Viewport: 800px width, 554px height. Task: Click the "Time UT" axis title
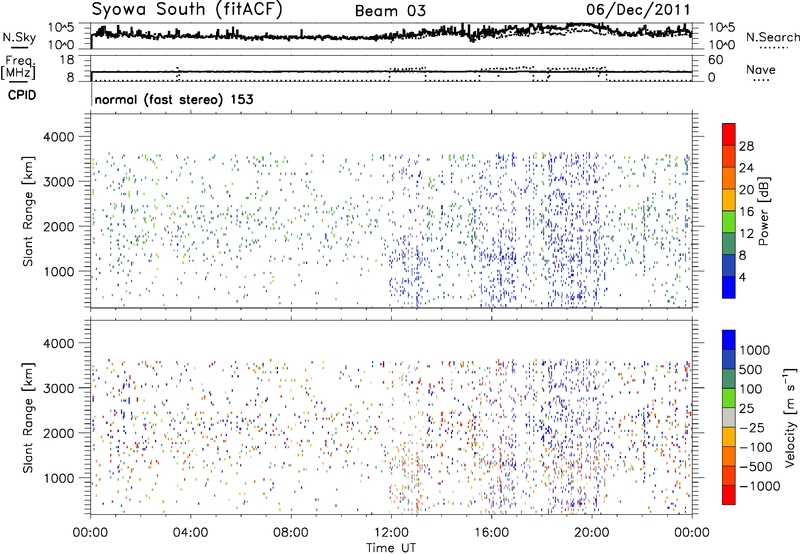[x=391, y=548]
